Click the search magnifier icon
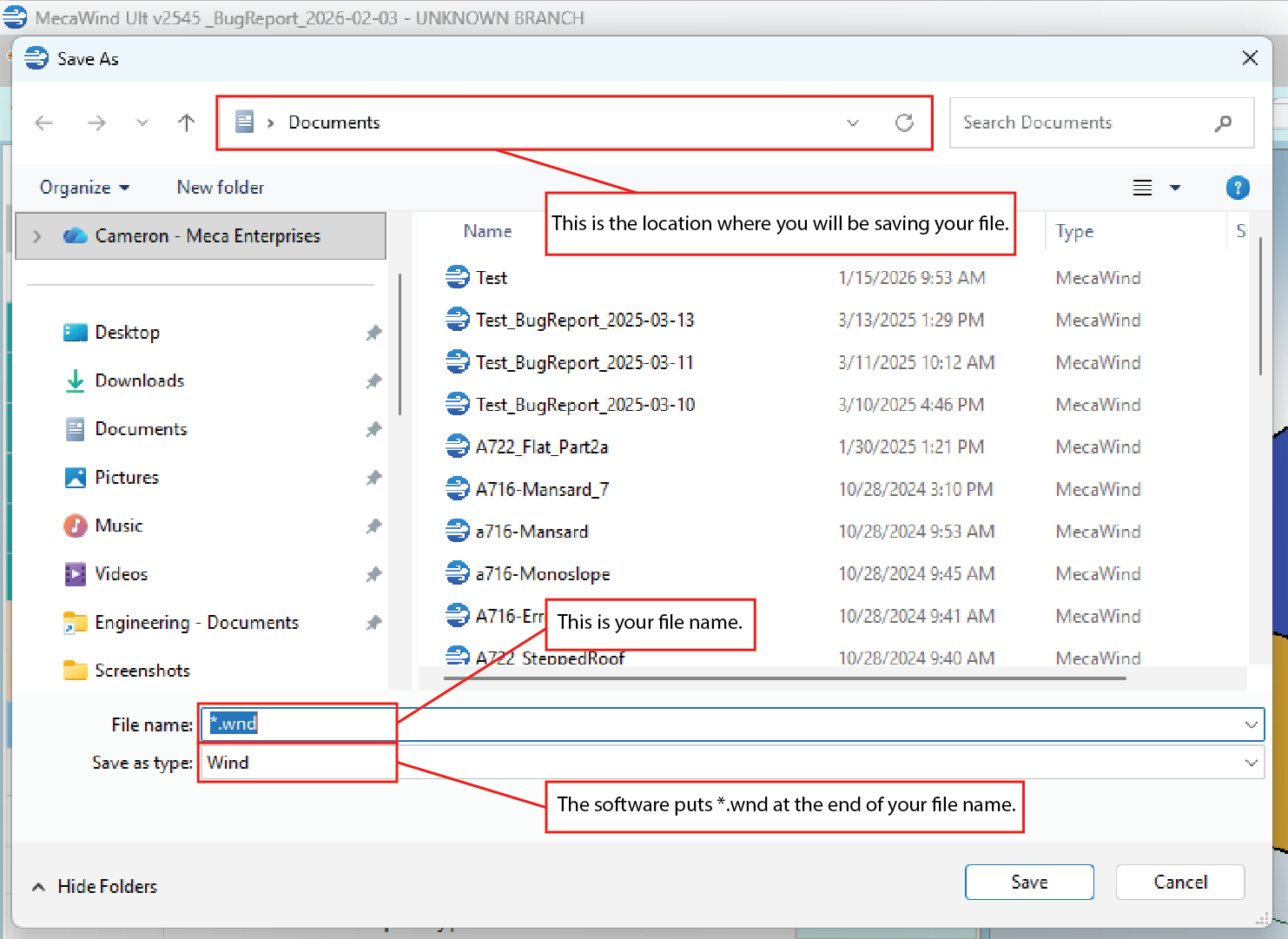Image resolution: width=1288 pixels, height=939 pixels. click(1223, 123)
